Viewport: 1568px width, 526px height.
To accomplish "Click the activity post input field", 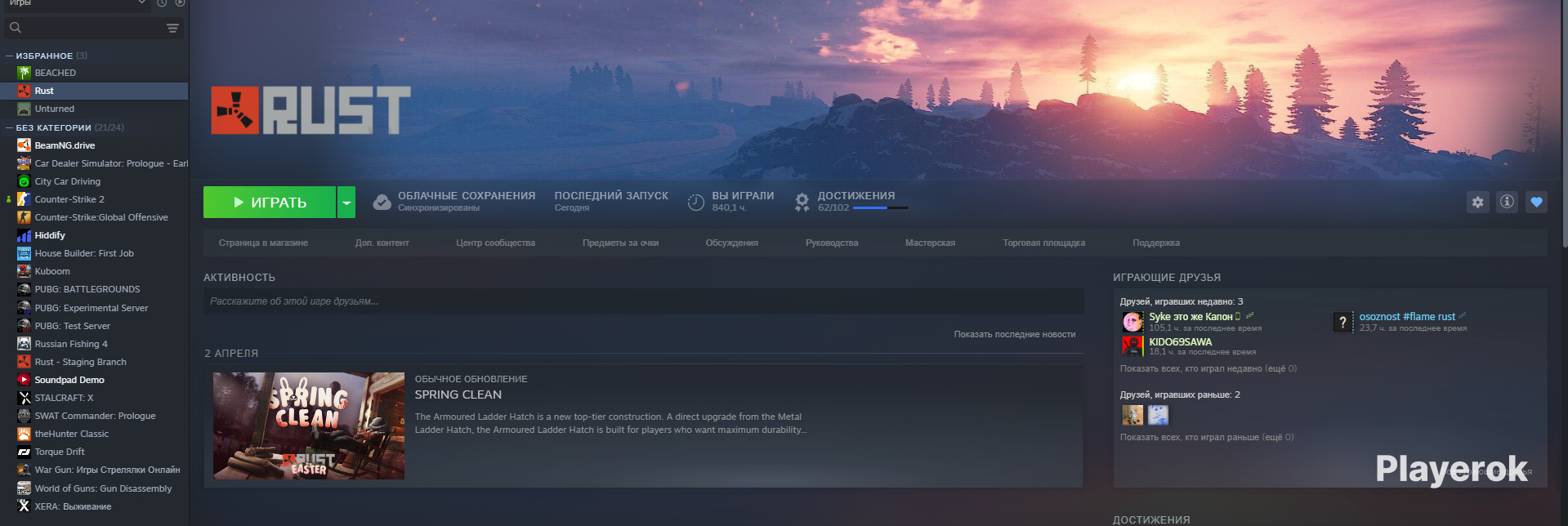I will [643, 301].
